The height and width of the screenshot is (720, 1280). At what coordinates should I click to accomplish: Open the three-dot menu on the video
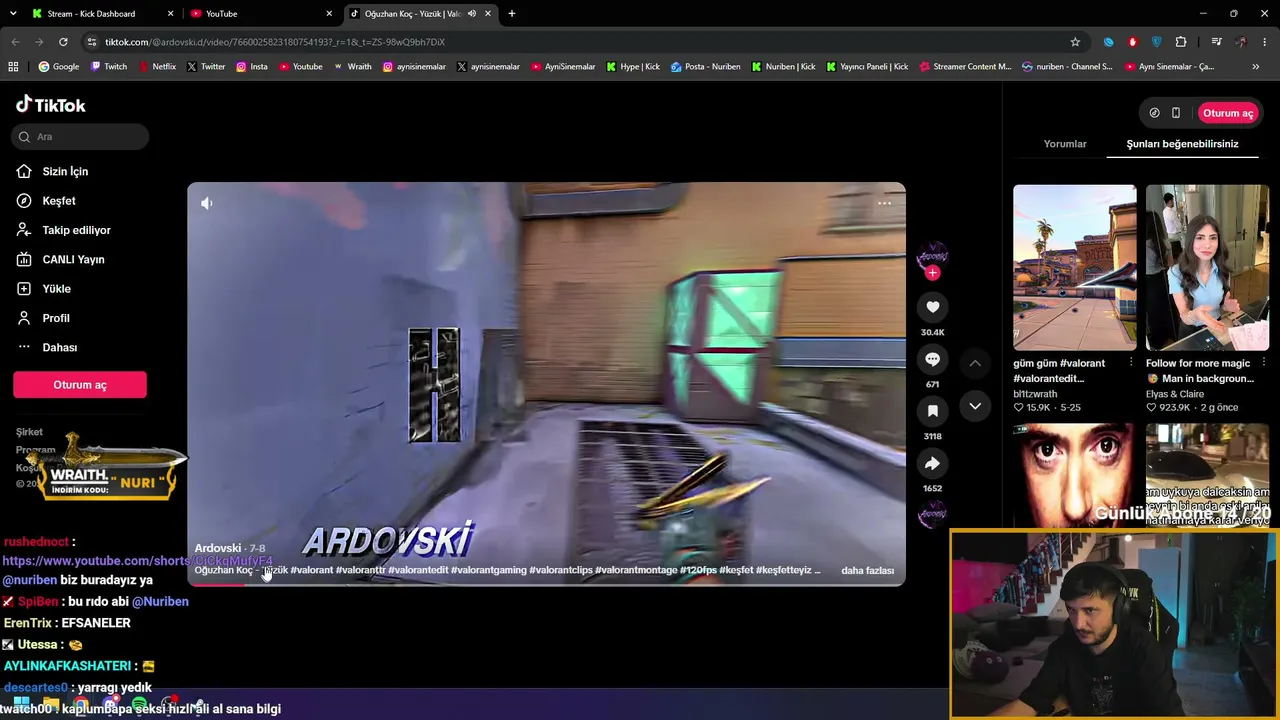[x=884, y=203]
